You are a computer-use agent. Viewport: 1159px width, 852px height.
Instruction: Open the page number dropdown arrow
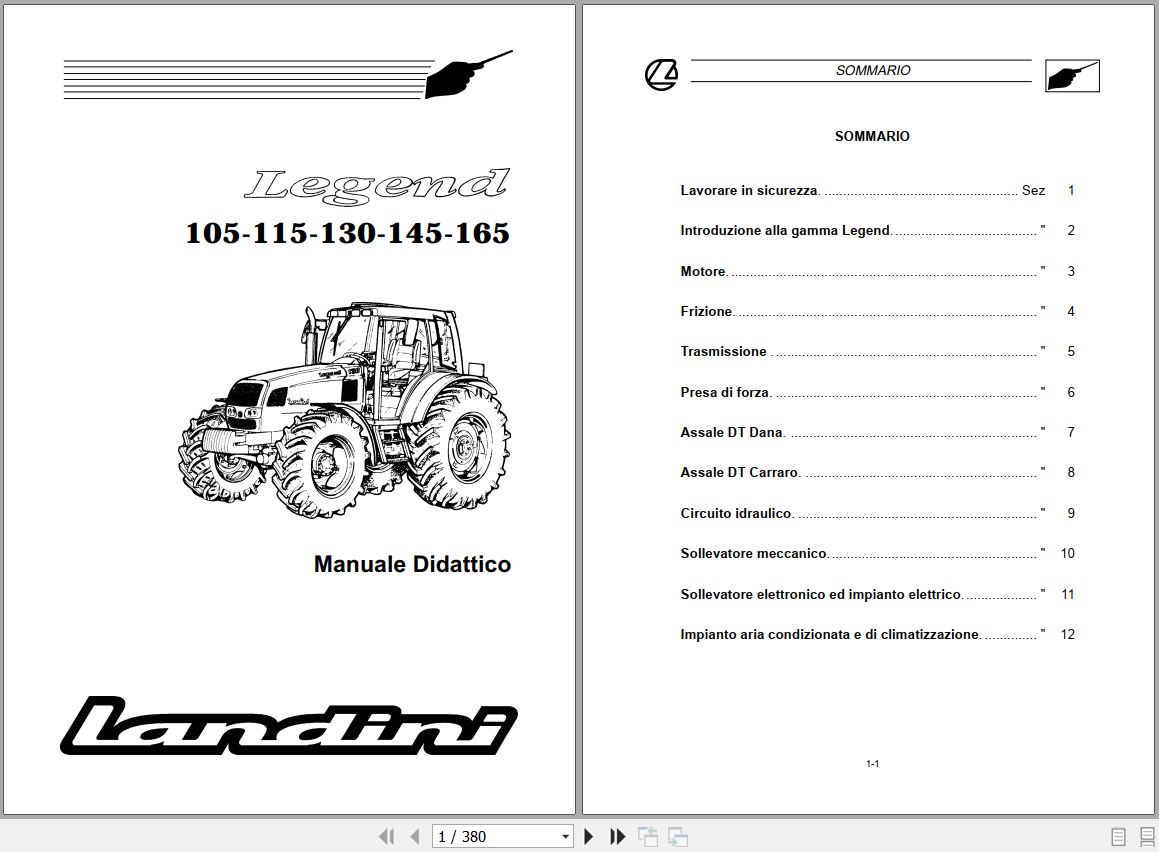(565, 836)
